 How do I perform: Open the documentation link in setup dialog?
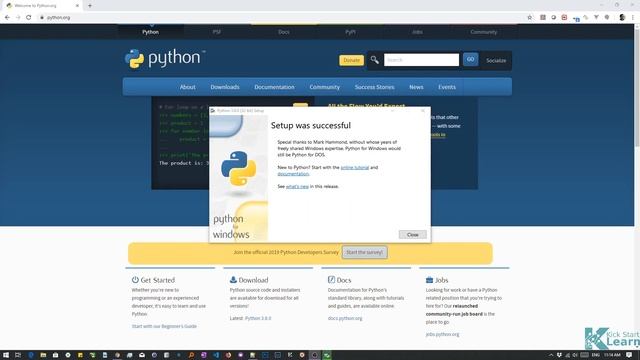coord(293,174)
